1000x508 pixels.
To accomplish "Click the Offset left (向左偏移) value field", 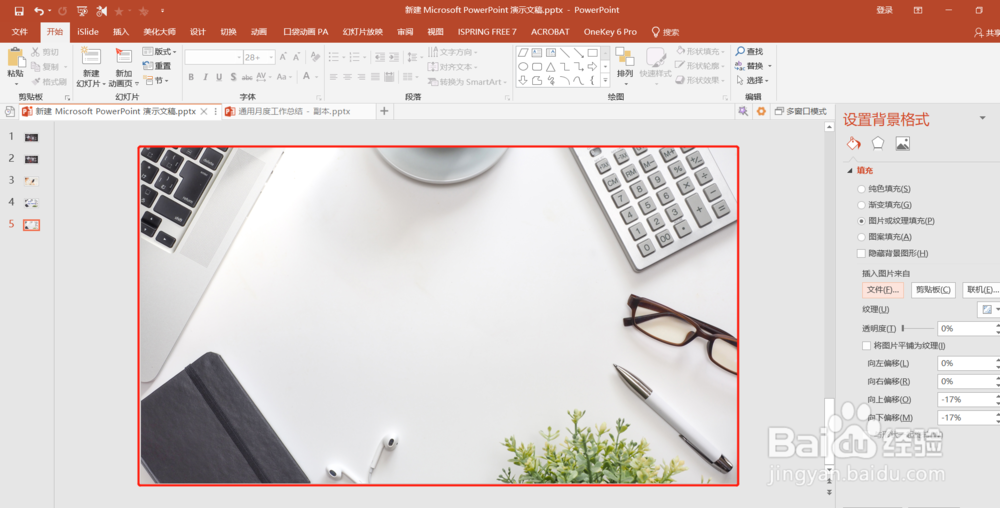I will pos(968,363).
